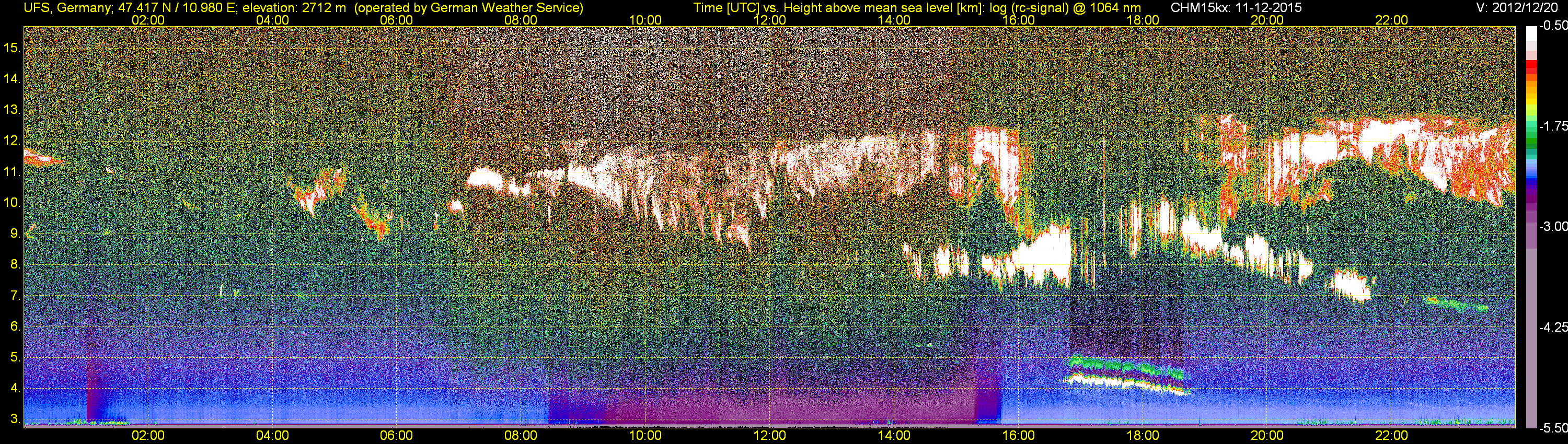Click the '14.' height axis label
1568x444 pixels.
tap(11, 78)
